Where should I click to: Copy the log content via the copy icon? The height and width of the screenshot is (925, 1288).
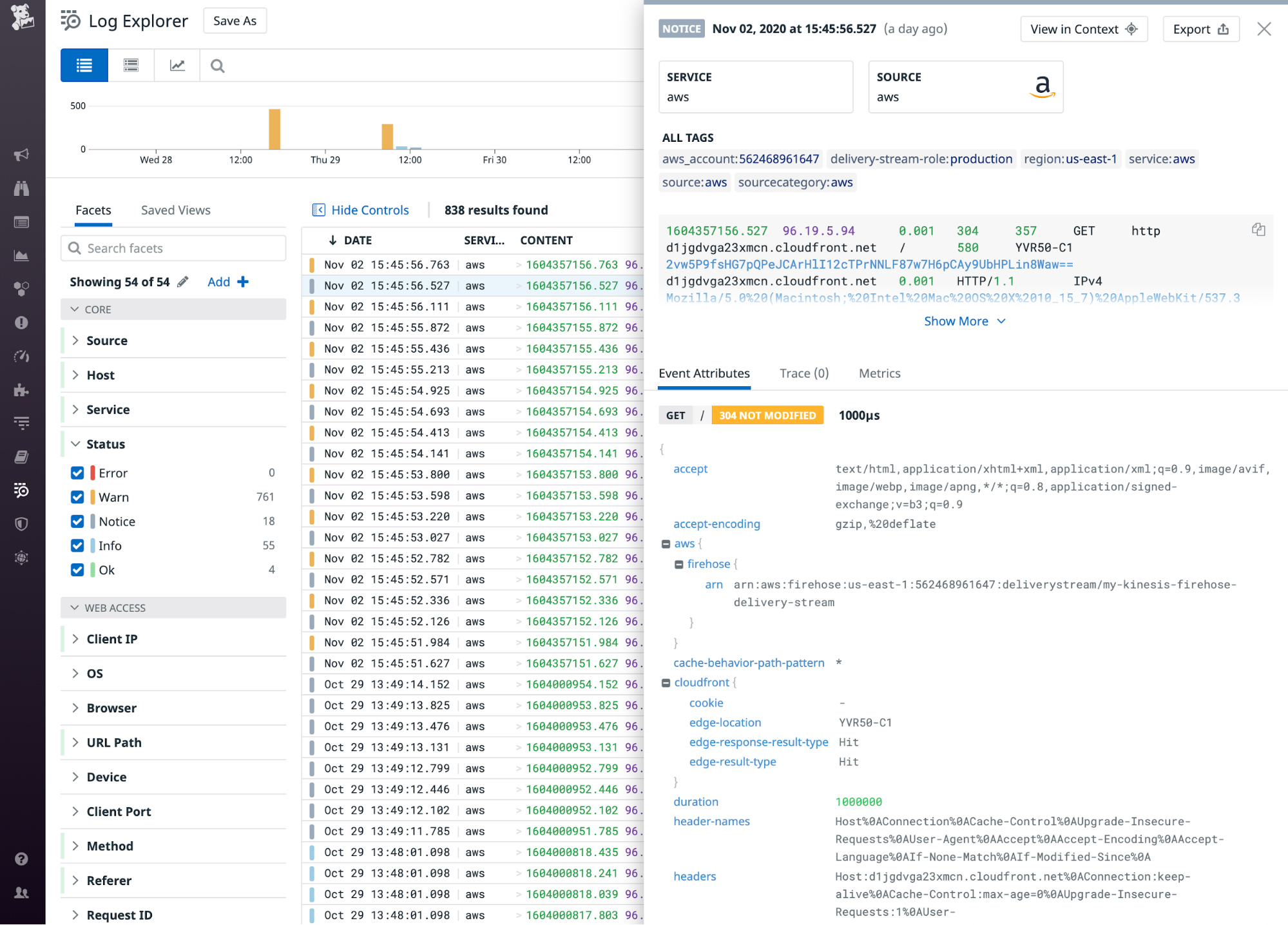(x=1259, y=229)
